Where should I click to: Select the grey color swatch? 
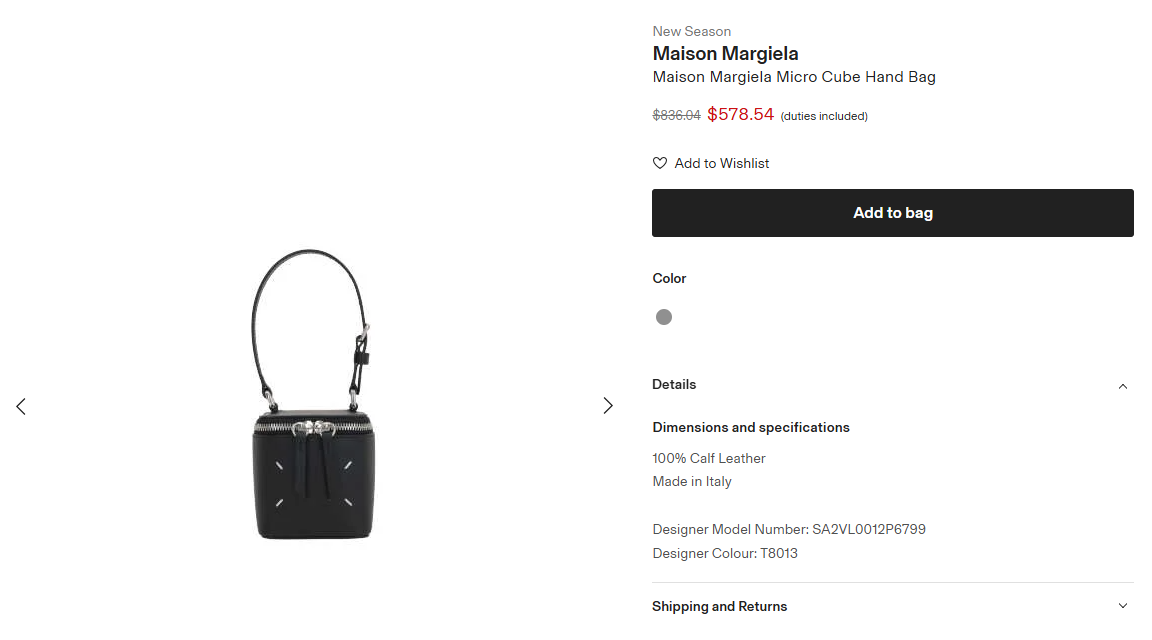(664, 317)
